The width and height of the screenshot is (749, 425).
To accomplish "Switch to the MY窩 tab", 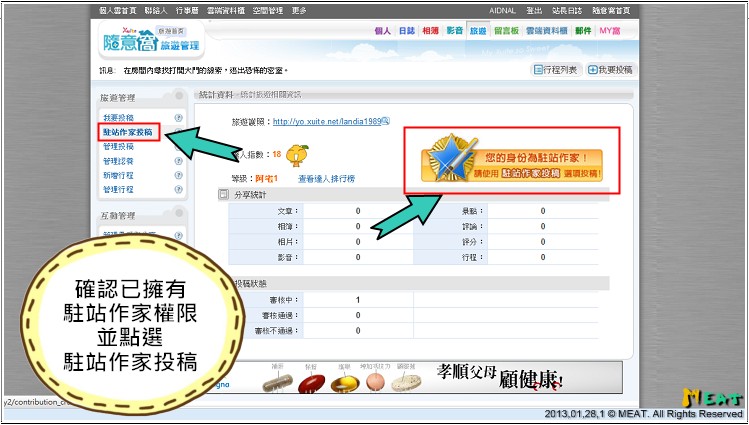I will pos(610,31).
